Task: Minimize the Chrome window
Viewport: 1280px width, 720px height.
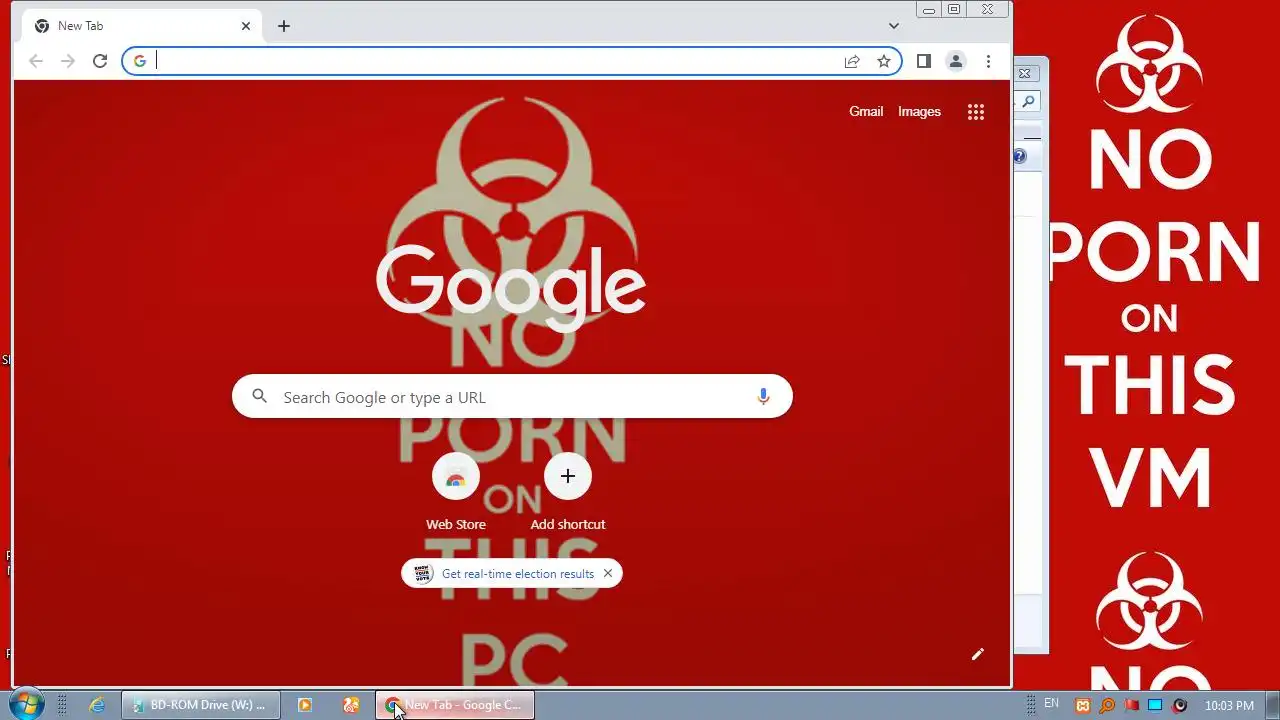Action: pyautogui.click(x=929, y=10)
